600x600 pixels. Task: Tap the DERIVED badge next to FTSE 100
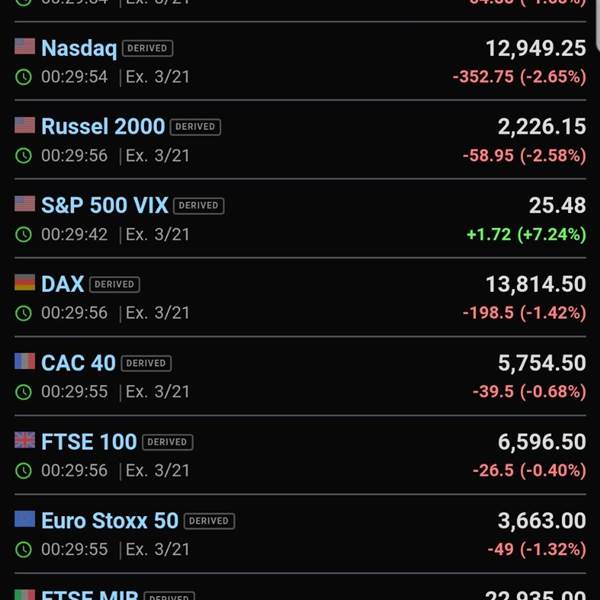pyautogui.click(x=168, y=442)
